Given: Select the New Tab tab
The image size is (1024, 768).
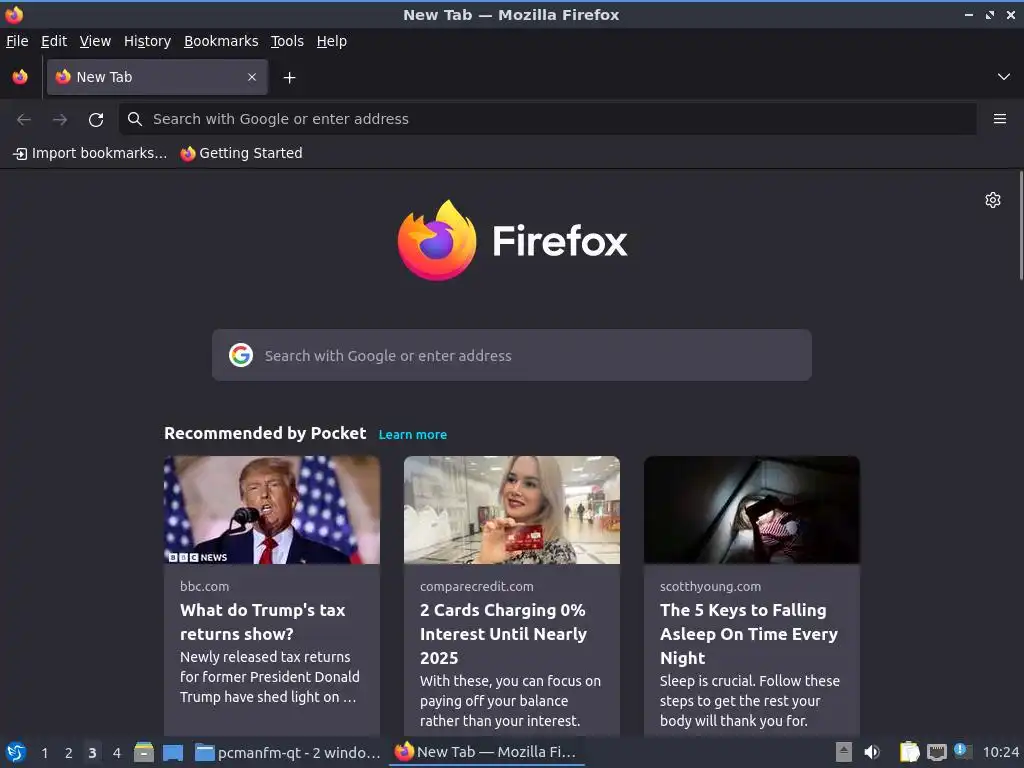Looking at the screenshot, I should 157,77.
